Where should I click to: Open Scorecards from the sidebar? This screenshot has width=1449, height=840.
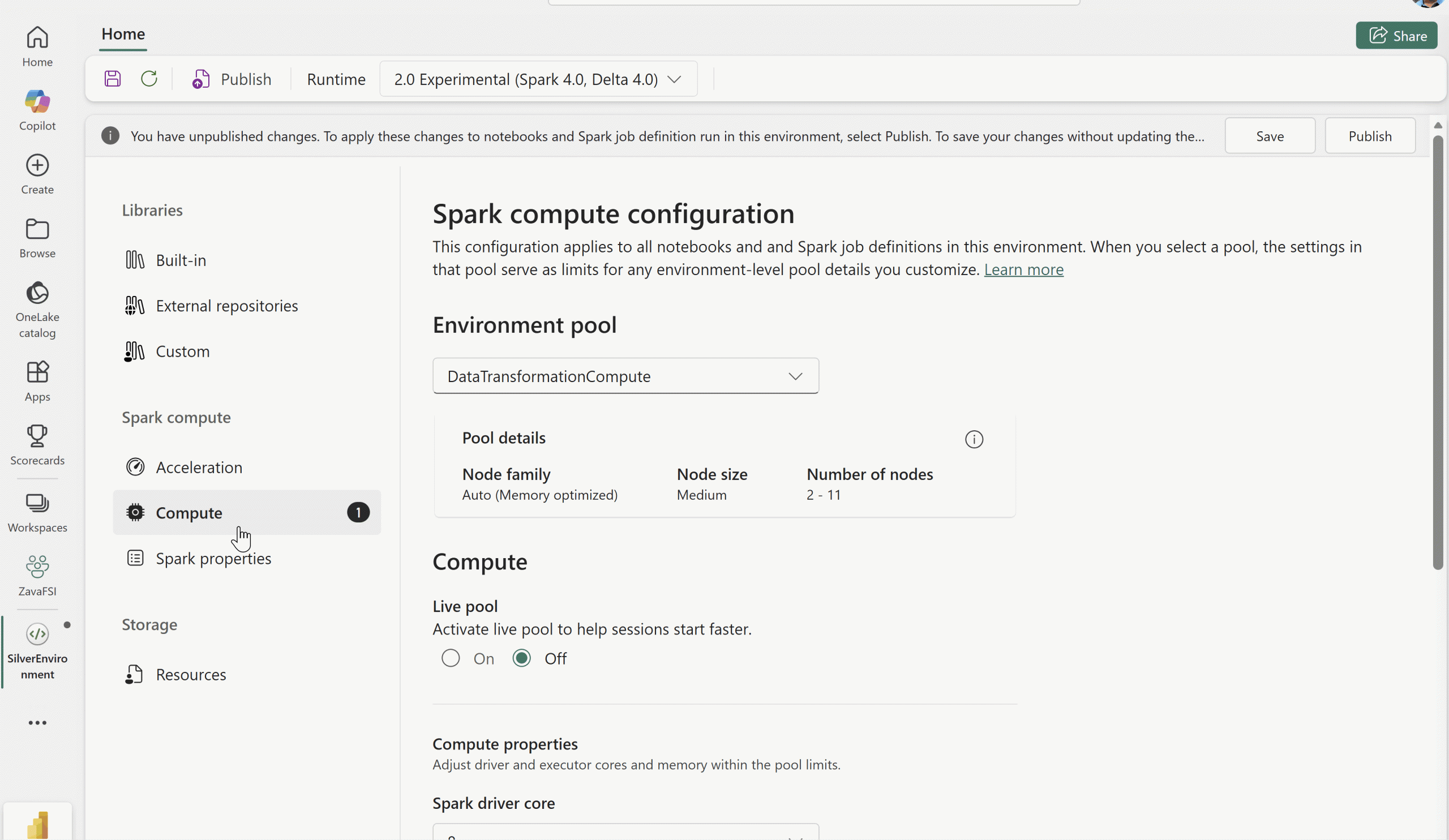pos(37,445)
